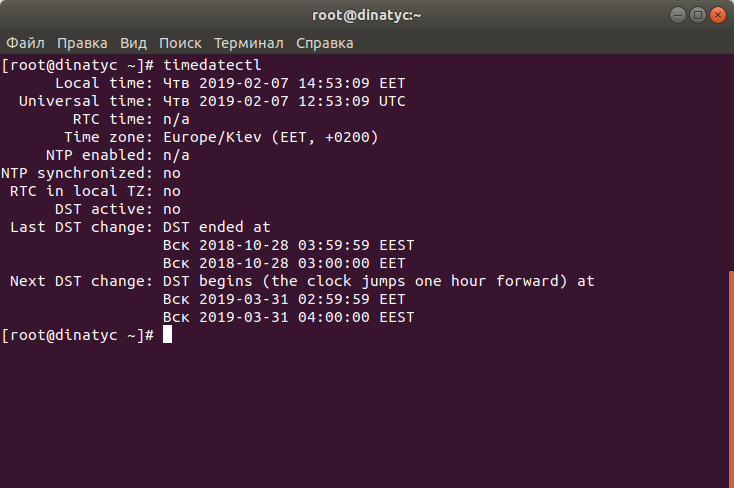Open the Файл menu
The image size is (734, 488).
25,43
